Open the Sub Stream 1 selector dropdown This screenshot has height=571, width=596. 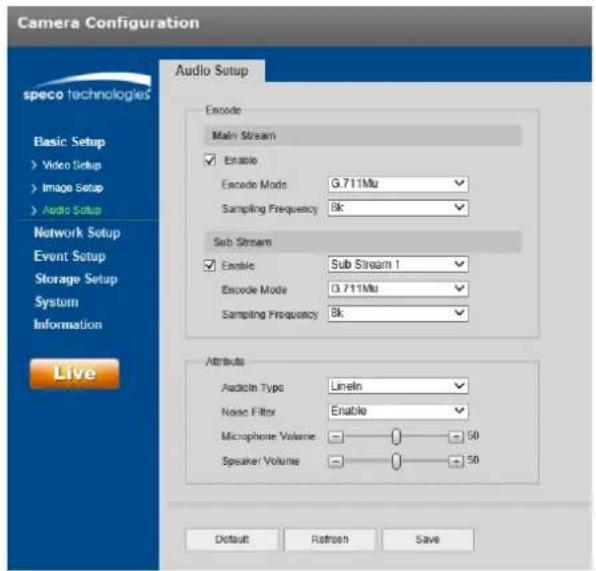click(398, 264)
